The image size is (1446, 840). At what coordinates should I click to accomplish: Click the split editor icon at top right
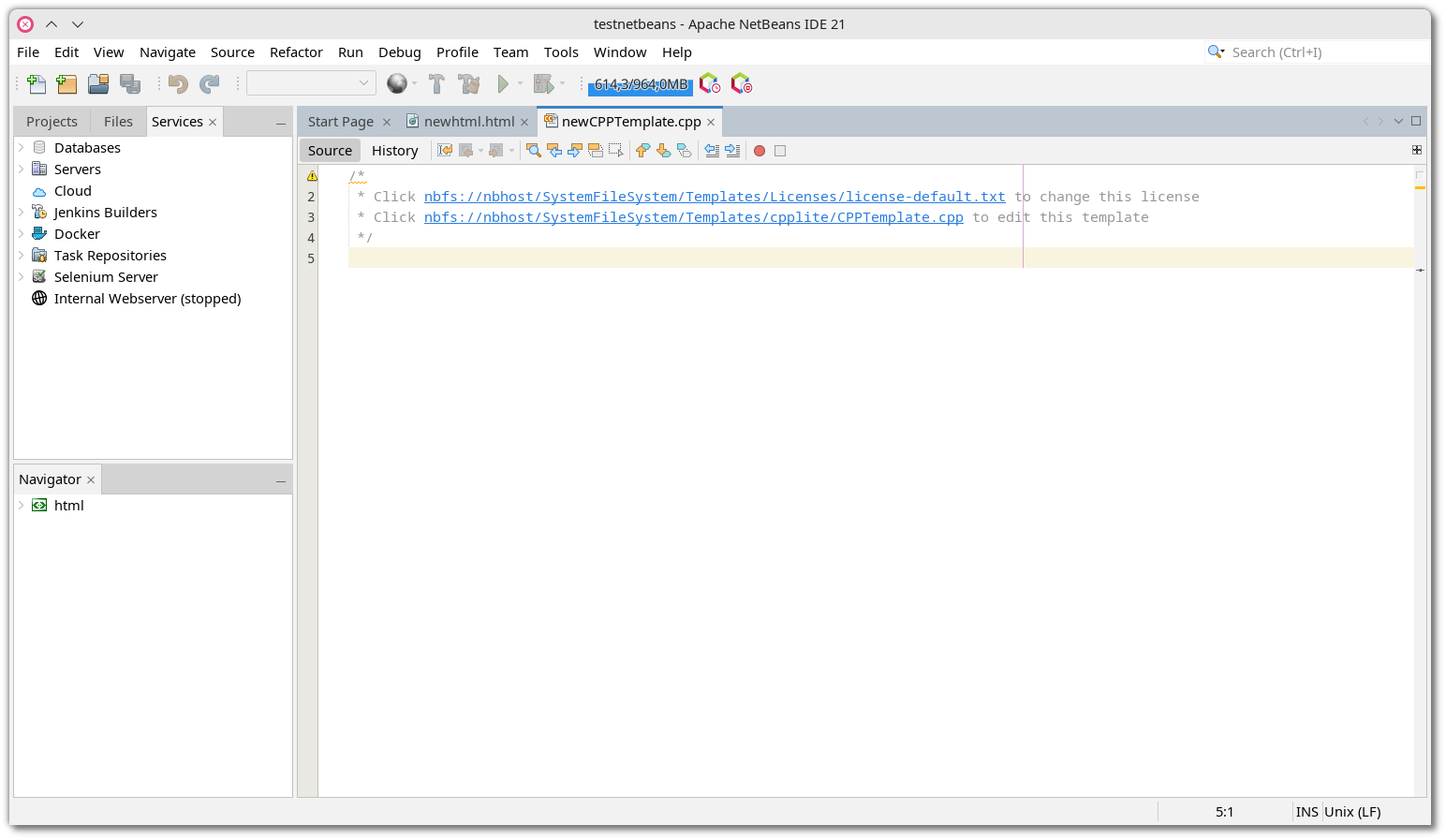[1417, 150]
